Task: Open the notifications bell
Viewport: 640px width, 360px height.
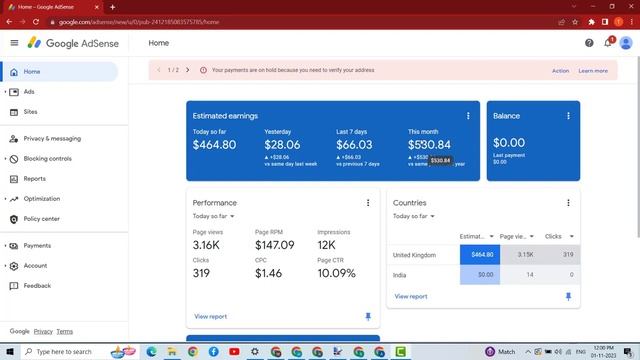Action: pos(608,42)
